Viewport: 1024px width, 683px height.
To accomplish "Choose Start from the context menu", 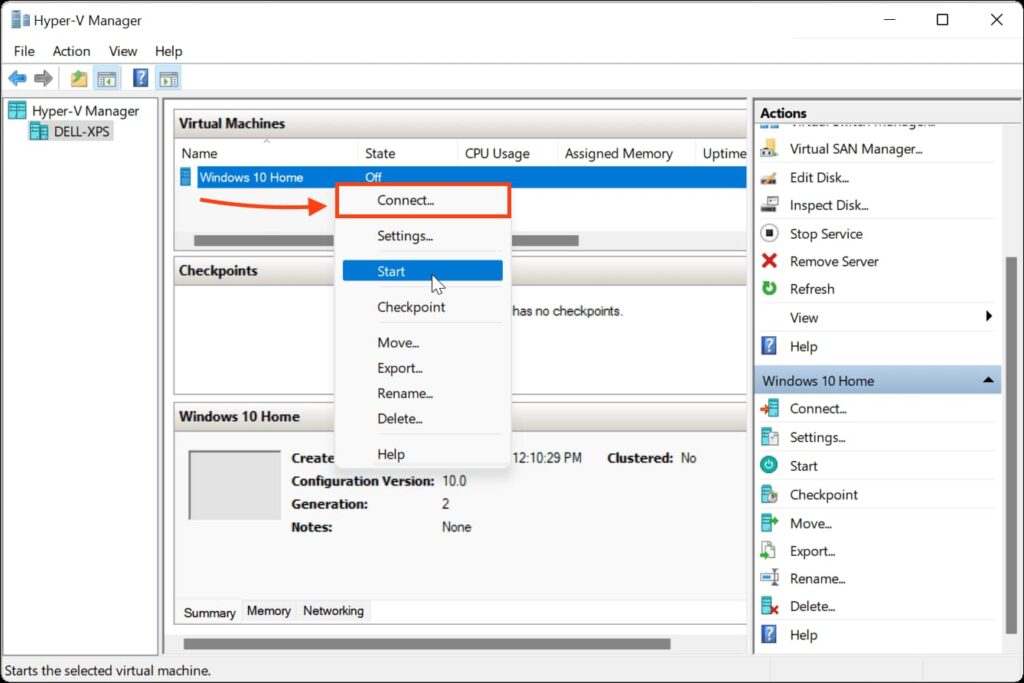I will (x=423, y=271).
